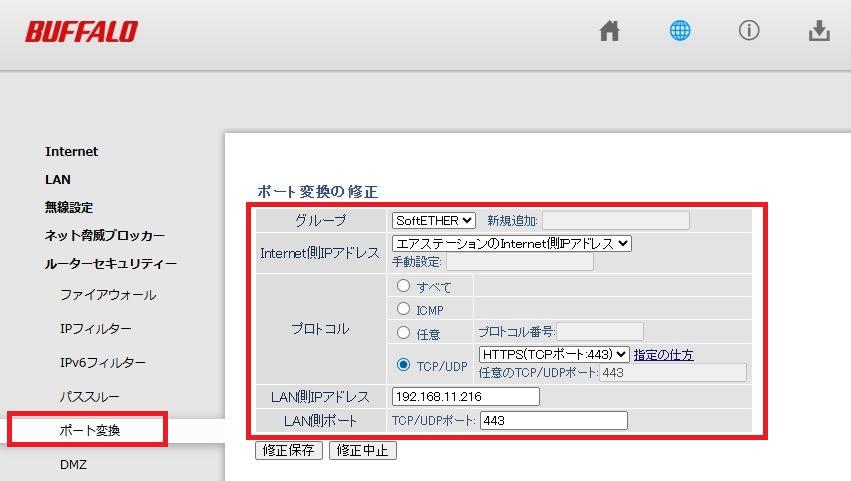Open the 無線設定 menu
Viewport: 851px width, 481px height.
click(69, 207)
